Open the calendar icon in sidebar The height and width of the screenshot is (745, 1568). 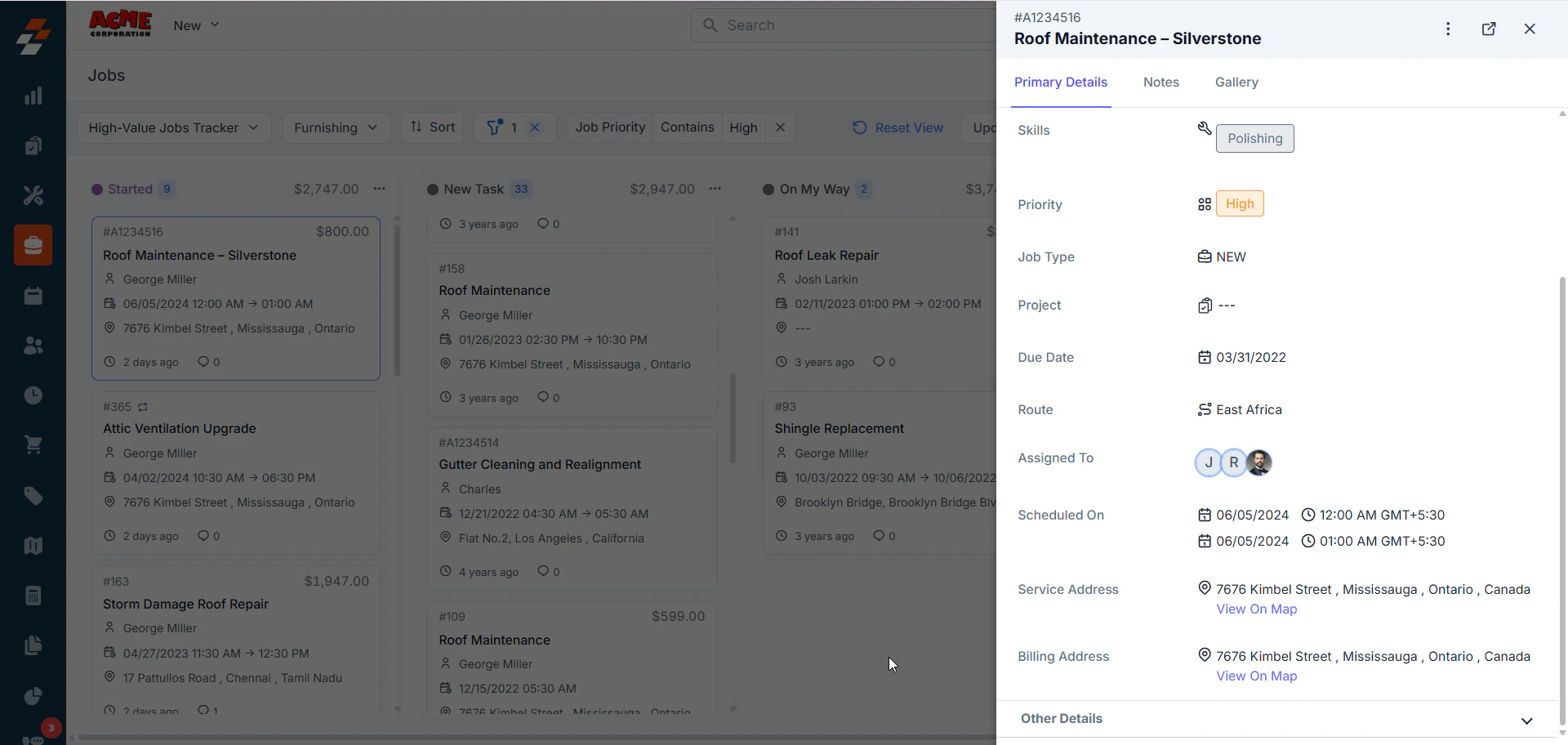point(33,296)
